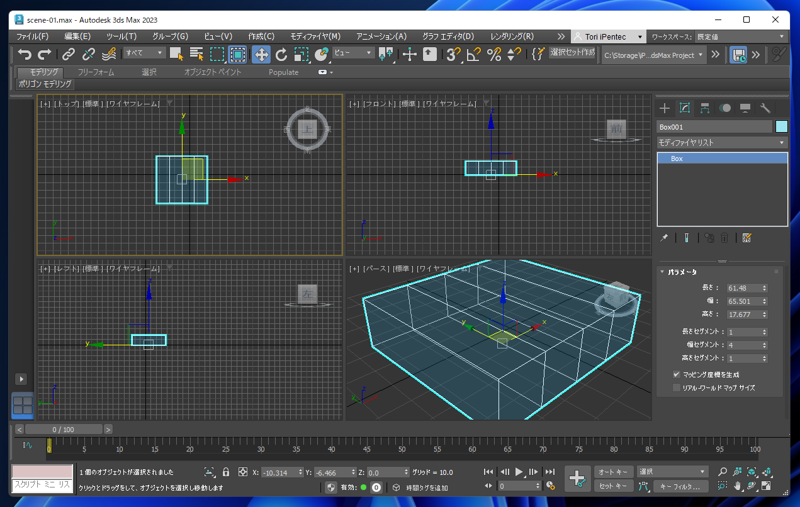800x507 pixels.
Task: Click Select and Place tool
Action: pyautogui.click(x=321, y=54)
